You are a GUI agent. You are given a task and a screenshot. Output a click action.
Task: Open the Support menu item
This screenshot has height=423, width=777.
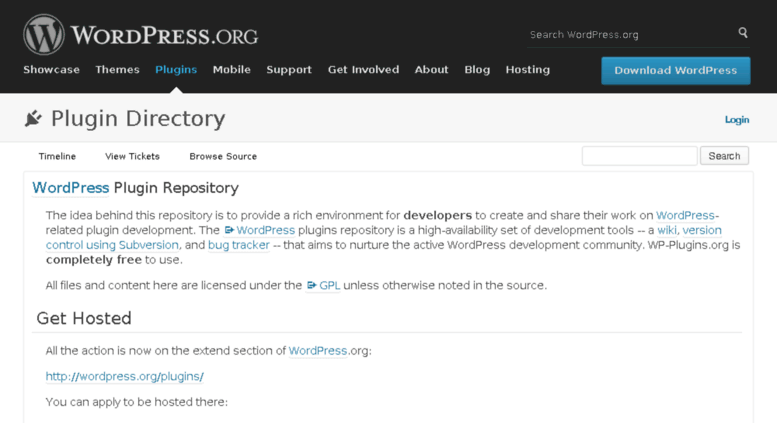pos(289,70)
